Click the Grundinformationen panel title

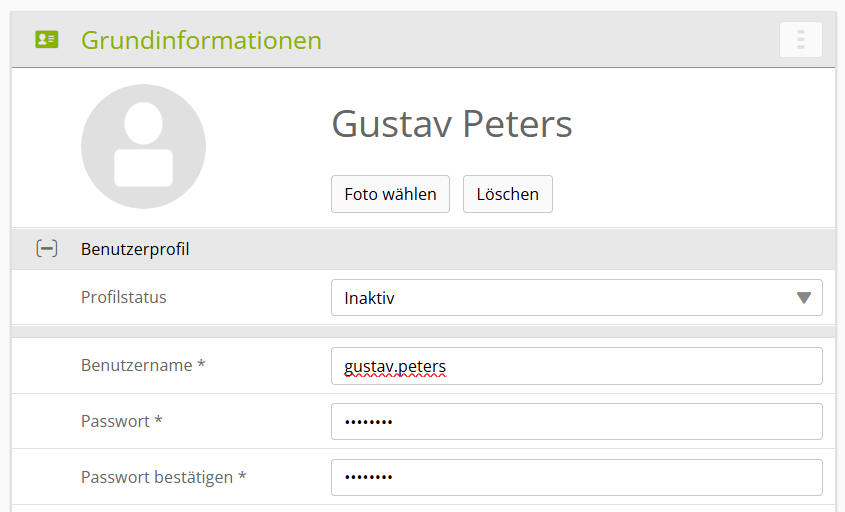tap(201, 40)
